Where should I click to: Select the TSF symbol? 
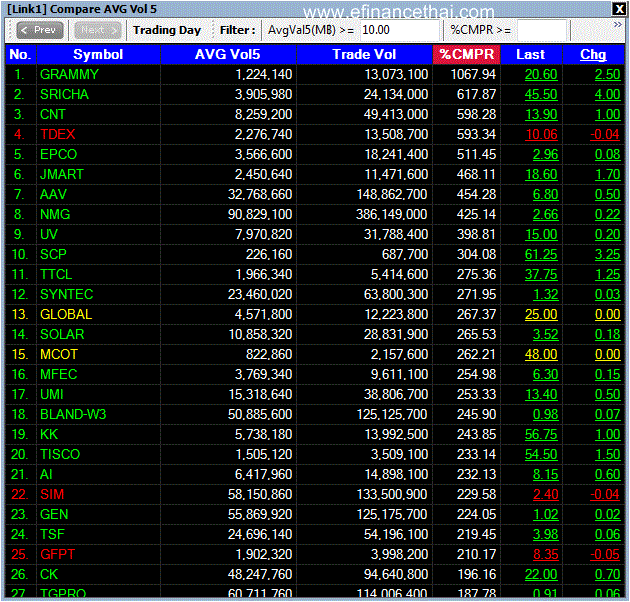[52, 534]
